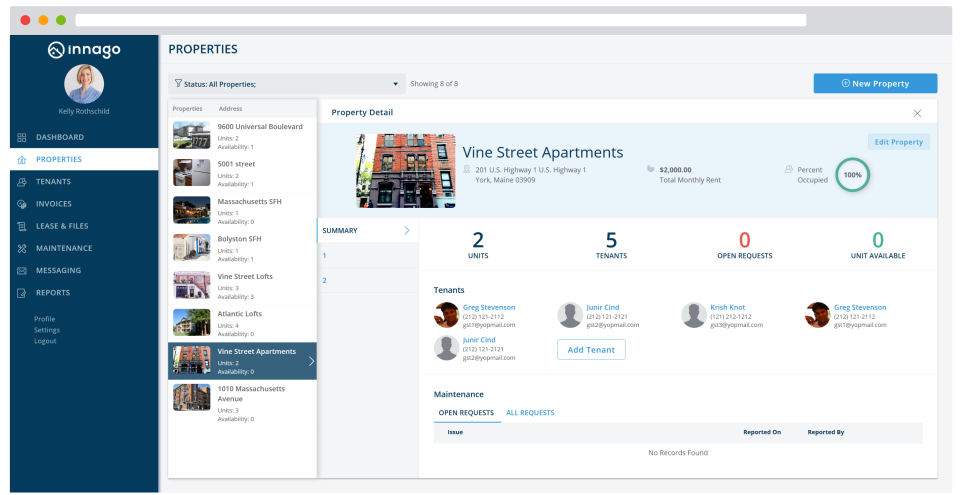Switch to the All Requests tab
Viewport: 960px width, 495px height.
pyautogui.click(x=530, y=413)
